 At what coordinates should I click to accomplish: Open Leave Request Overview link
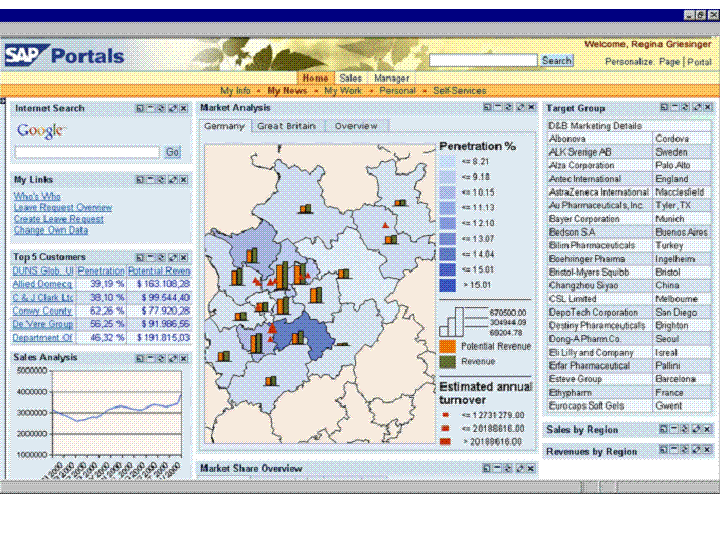(62, 208)
